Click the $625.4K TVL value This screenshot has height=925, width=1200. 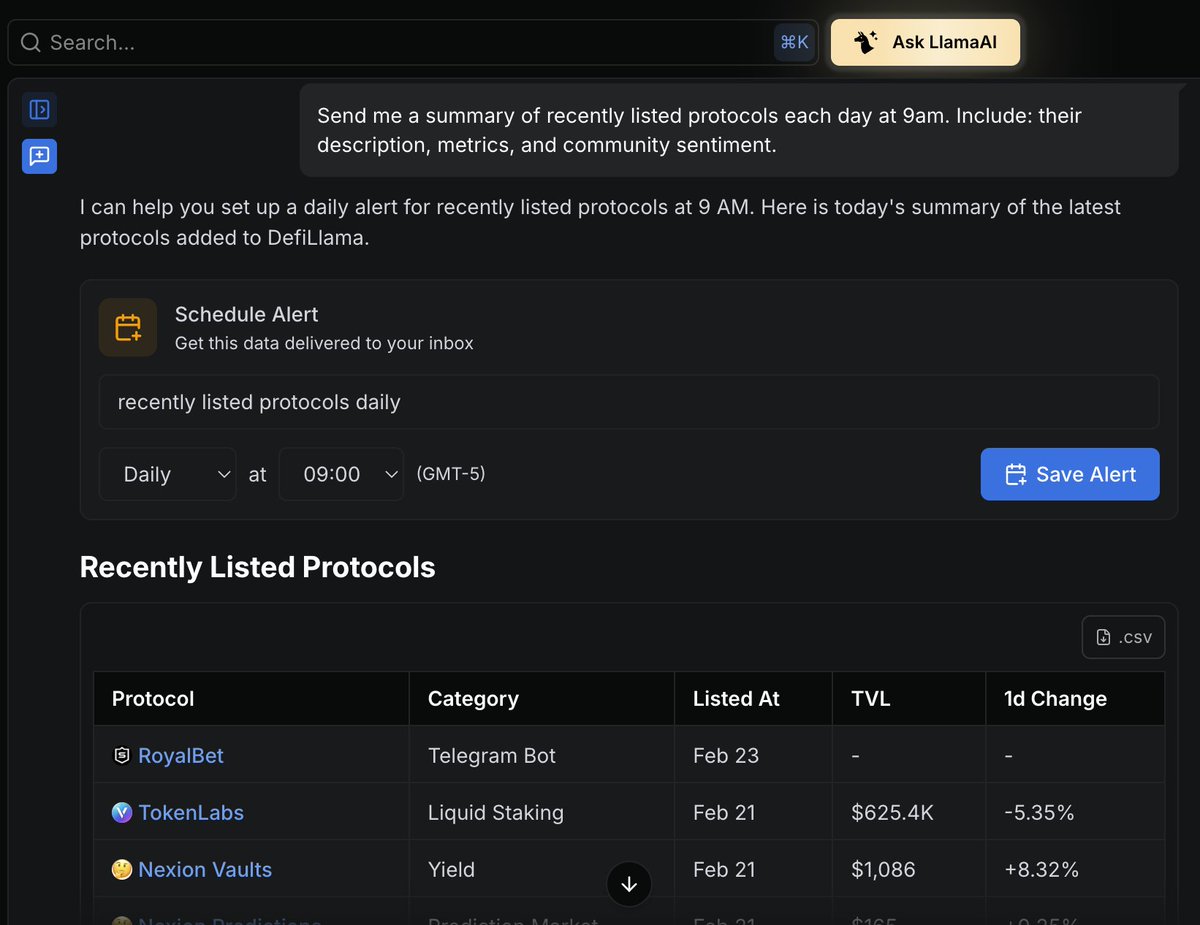892,812
